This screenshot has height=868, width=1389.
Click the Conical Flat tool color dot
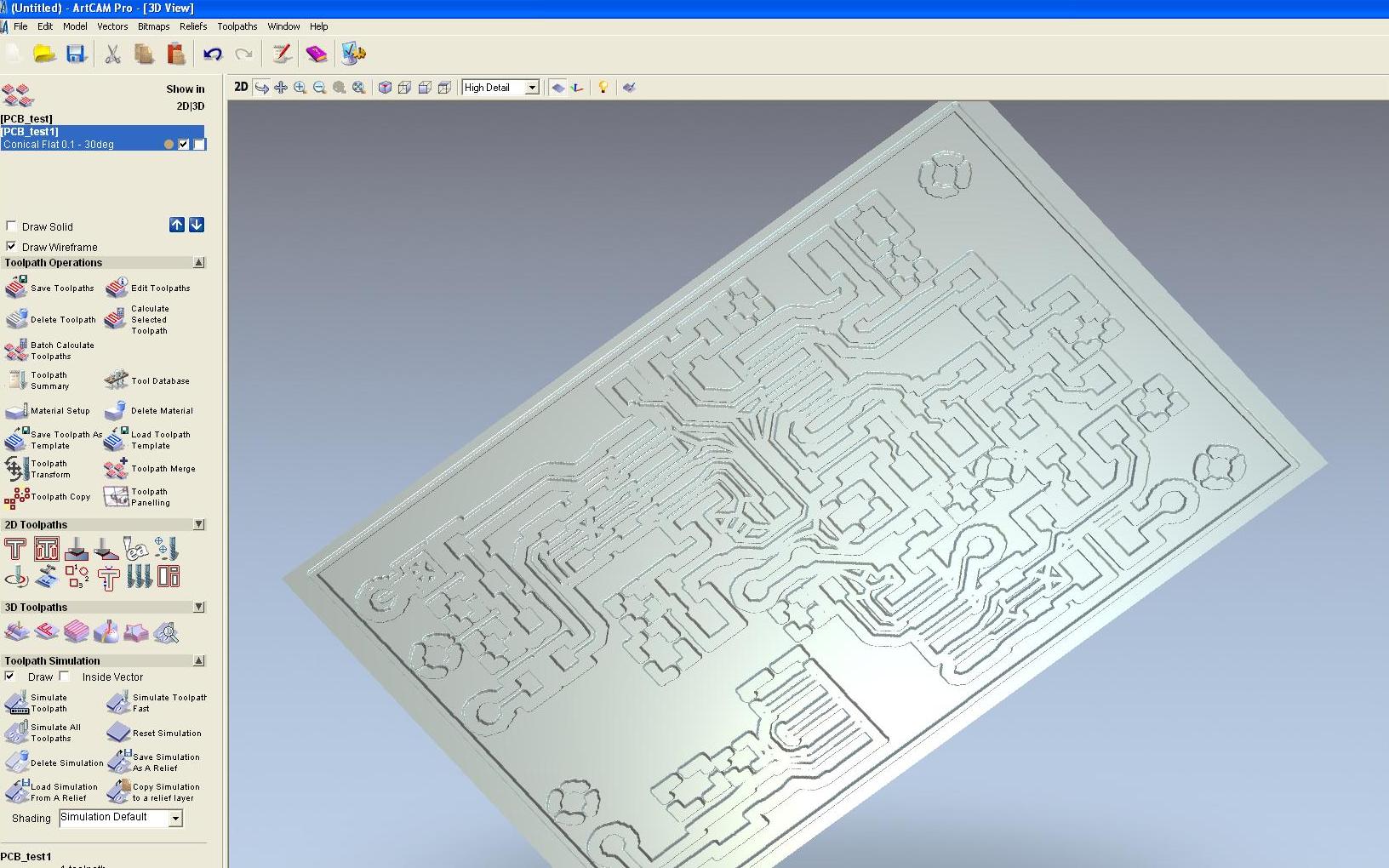[169, 145]
